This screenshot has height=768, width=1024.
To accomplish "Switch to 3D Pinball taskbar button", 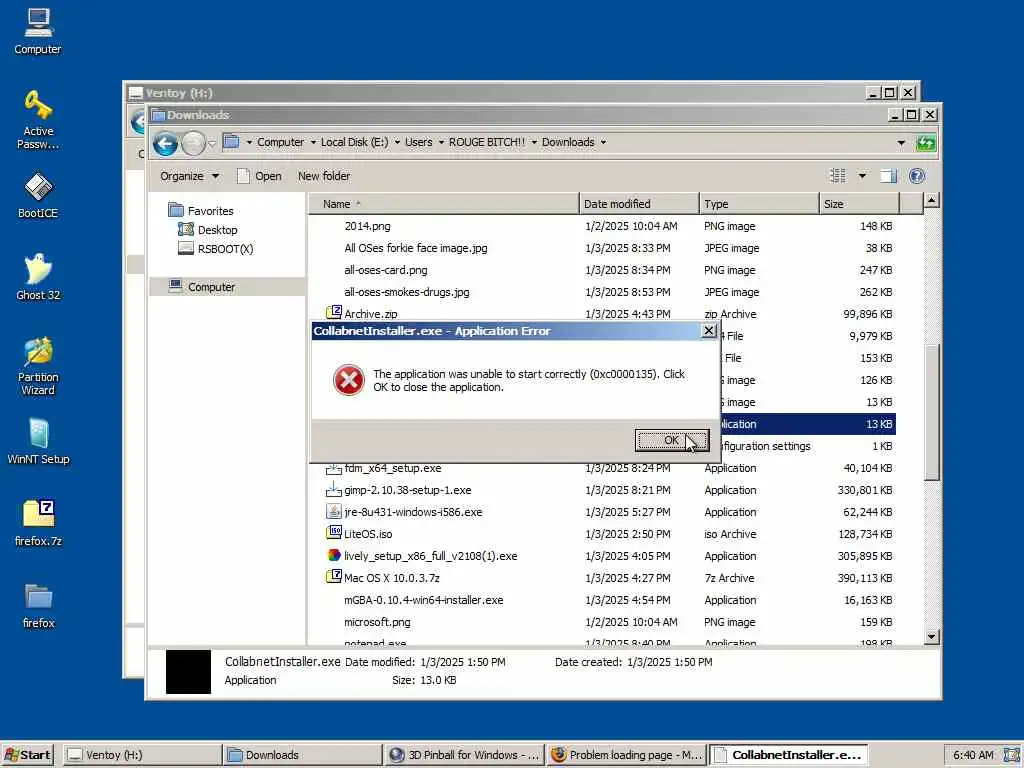I will 464,755.
